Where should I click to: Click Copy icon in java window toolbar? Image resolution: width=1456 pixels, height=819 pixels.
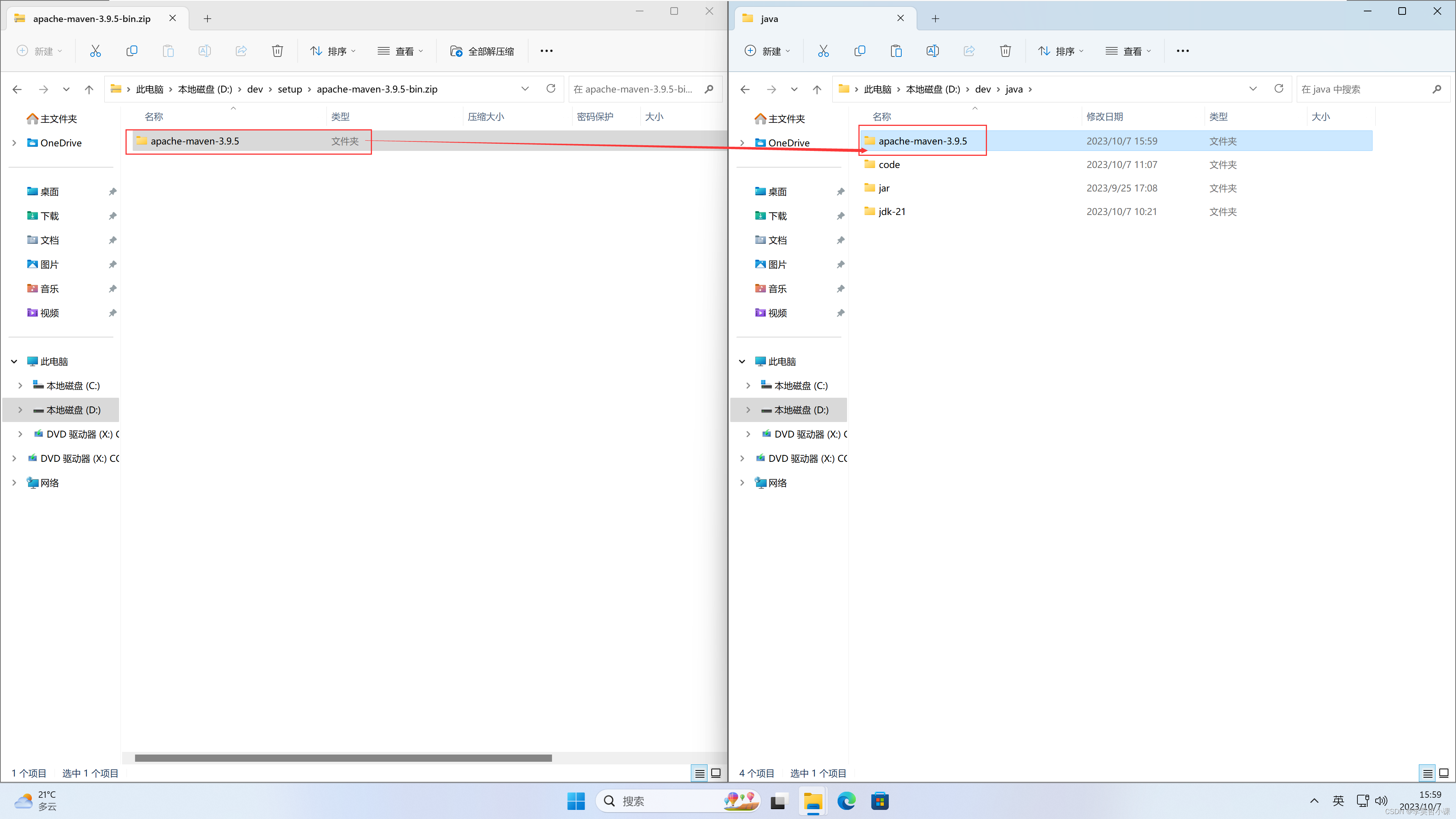click(x=860, y=51)
